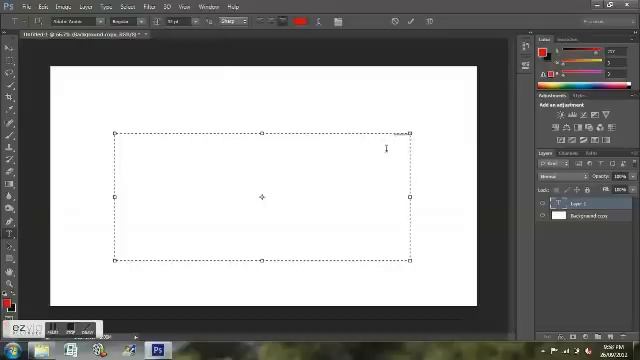Select the Horizontal Type tool
Viewport: 640px width, 360px height.
9,234
